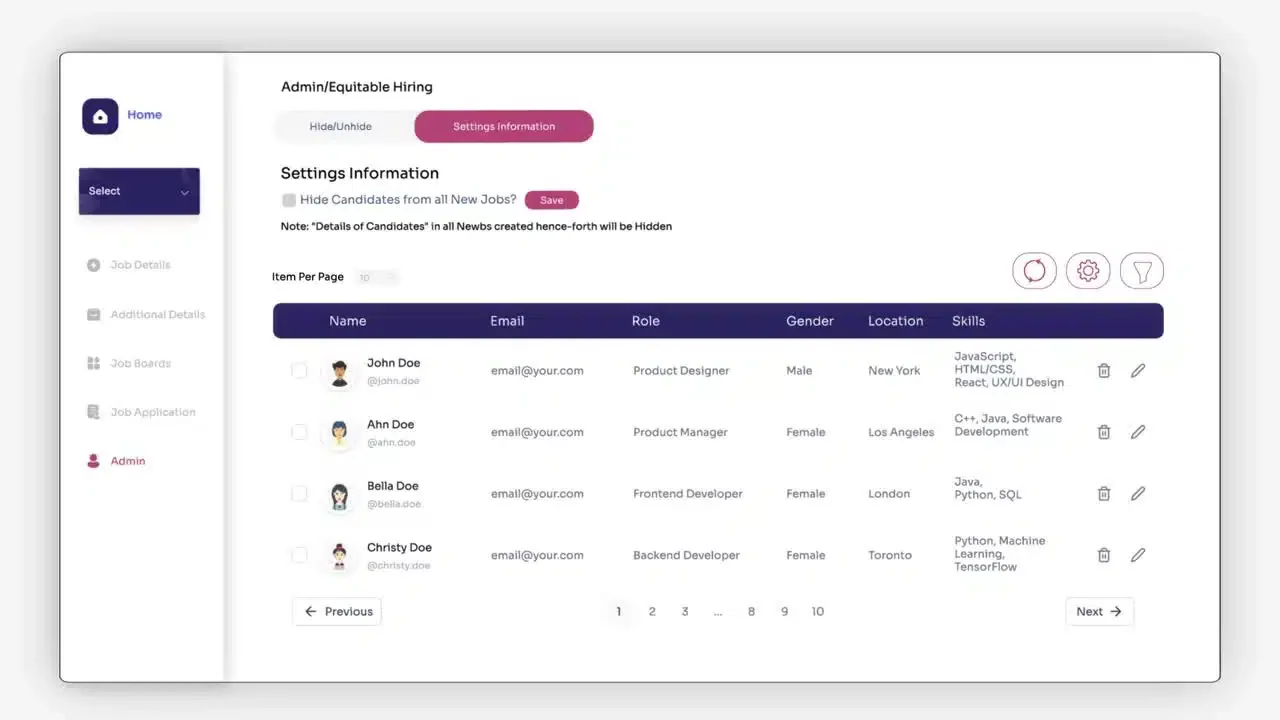Click Ahn Doe's avatar
Viewport: 1280px width, 720px height.
tap(340, 434)
